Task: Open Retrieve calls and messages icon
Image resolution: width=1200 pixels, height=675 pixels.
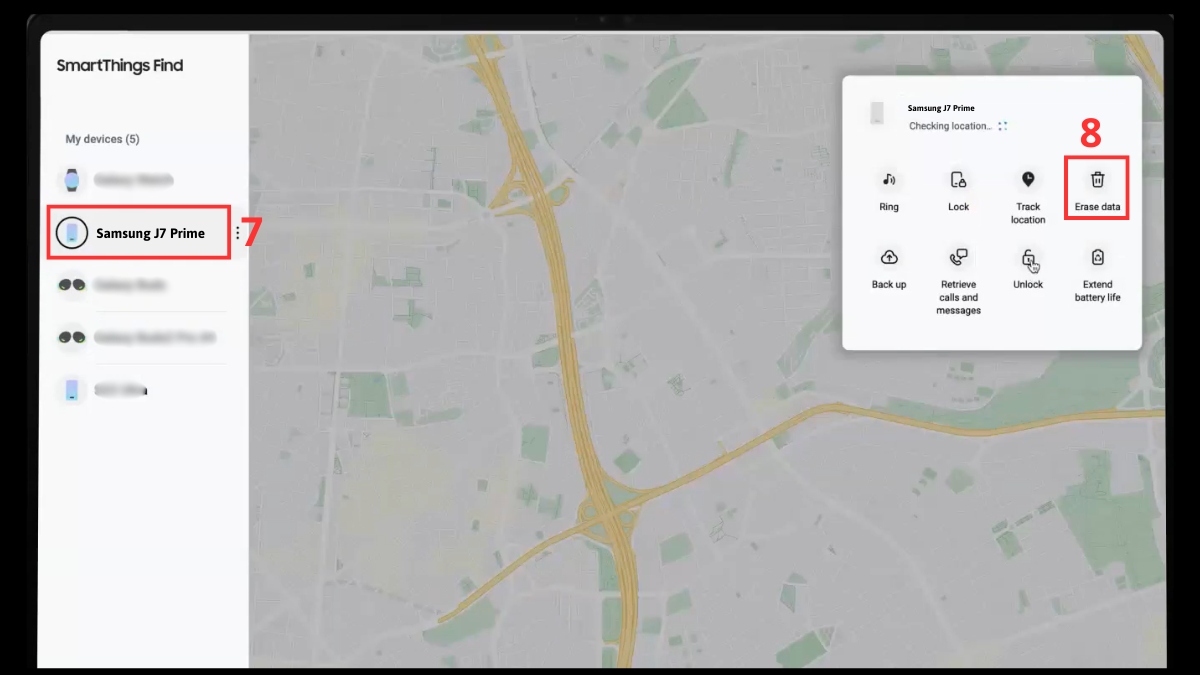Action: pyautogui.click(x=958, y=257)
